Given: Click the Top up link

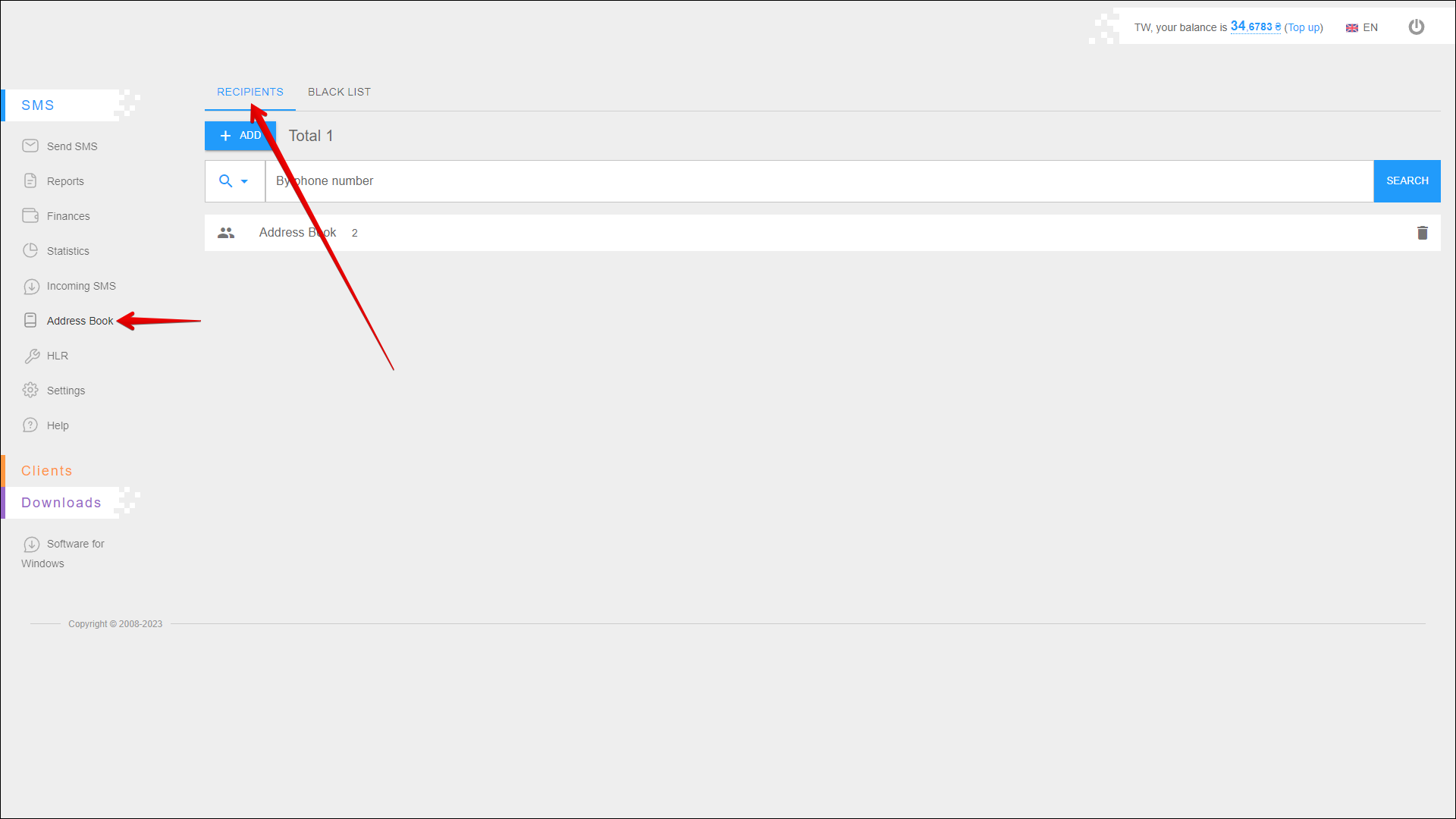Looking at the screenshot, I should click(x=1303, y=28).
